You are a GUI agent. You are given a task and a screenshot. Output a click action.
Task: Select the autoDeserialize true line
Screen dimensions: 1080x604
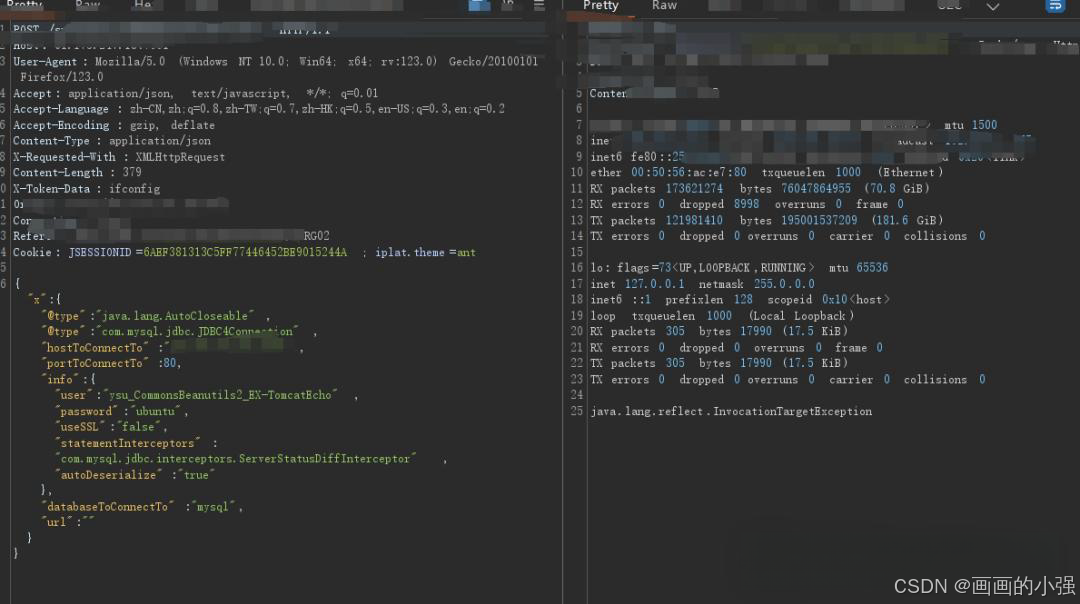[135, 475]
